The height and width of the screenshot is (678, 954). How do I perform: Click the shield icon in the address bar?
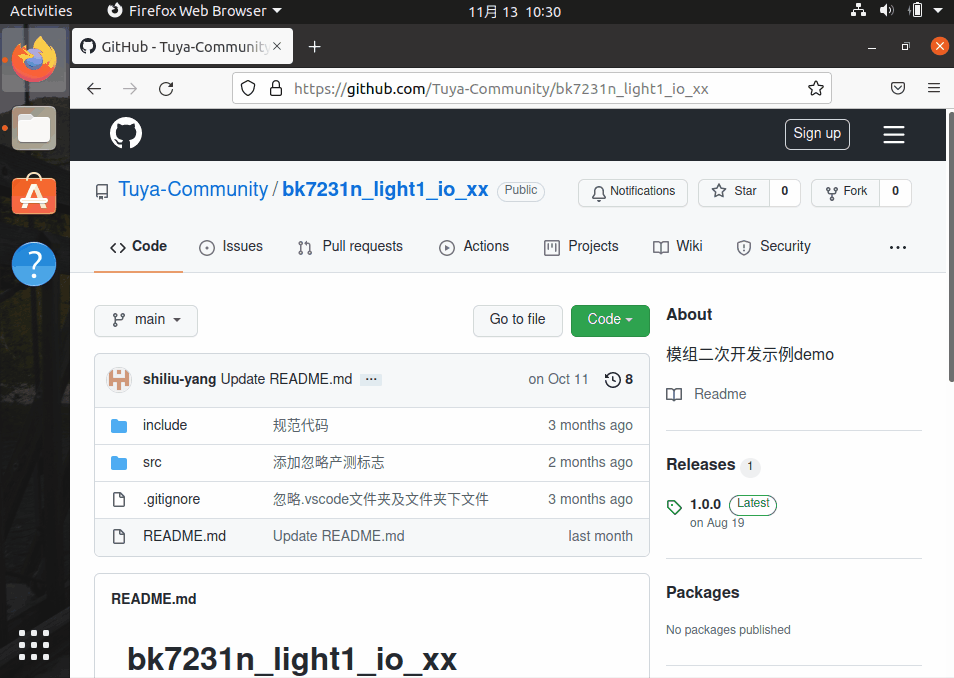click(247, 88)
